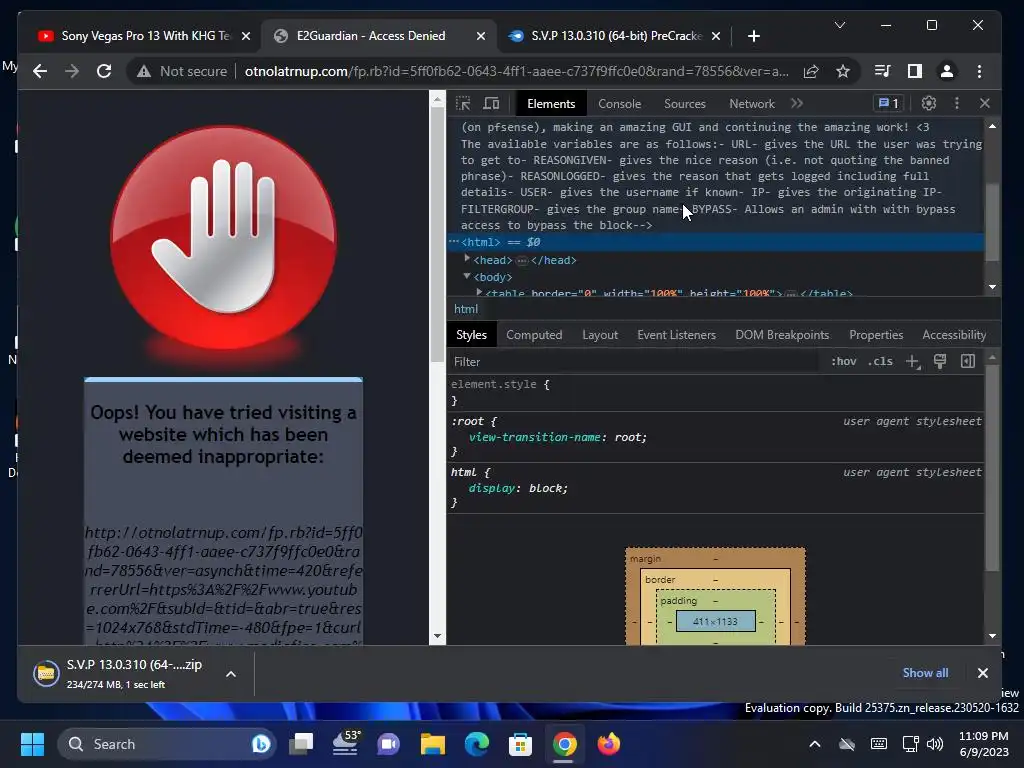
Task: Reload the current page
Action: (x=104, y=71)
